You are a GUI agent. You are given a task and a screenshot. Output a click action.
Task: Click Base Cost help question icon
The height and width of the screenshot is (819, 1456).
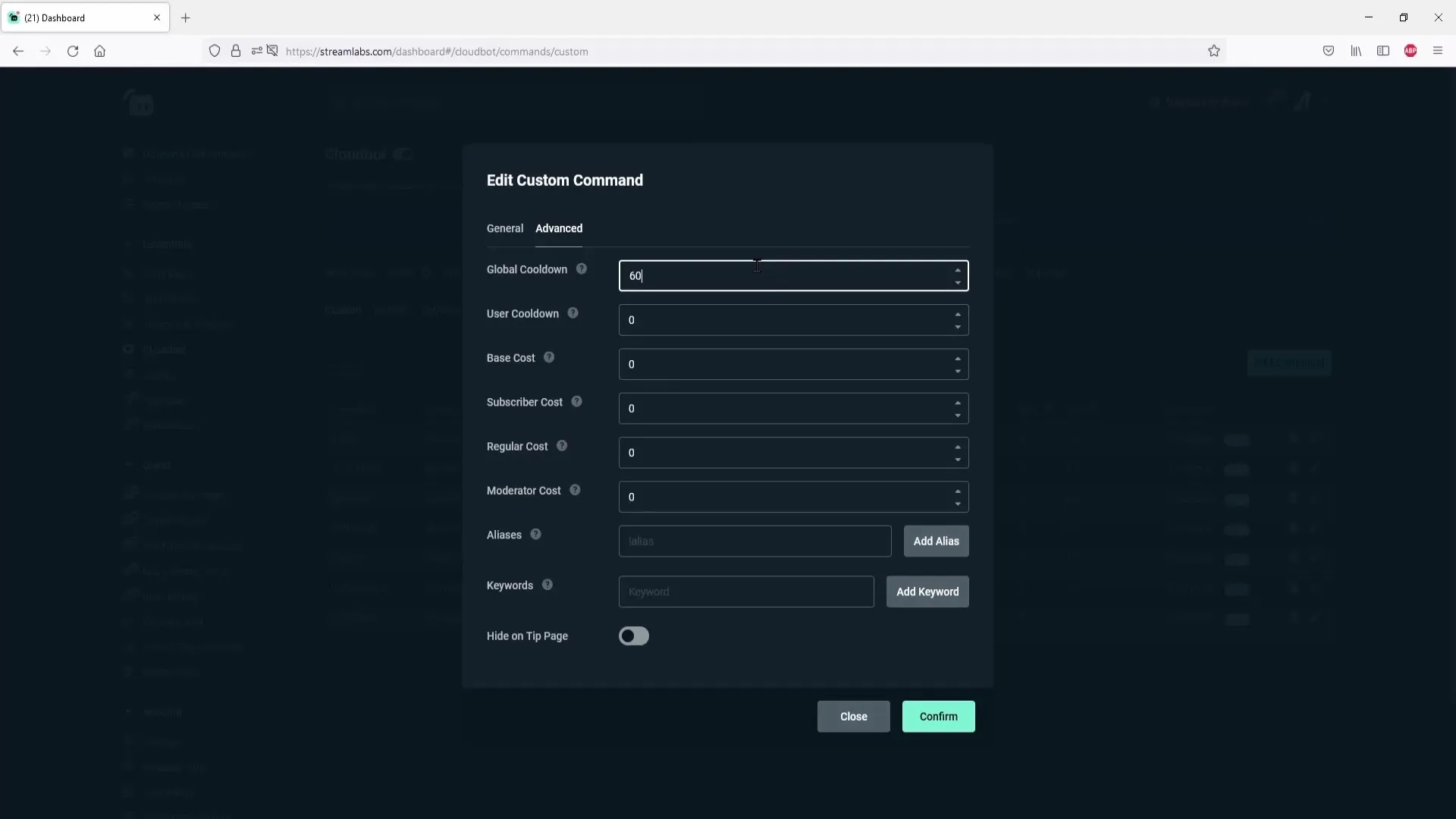[549, 357]
